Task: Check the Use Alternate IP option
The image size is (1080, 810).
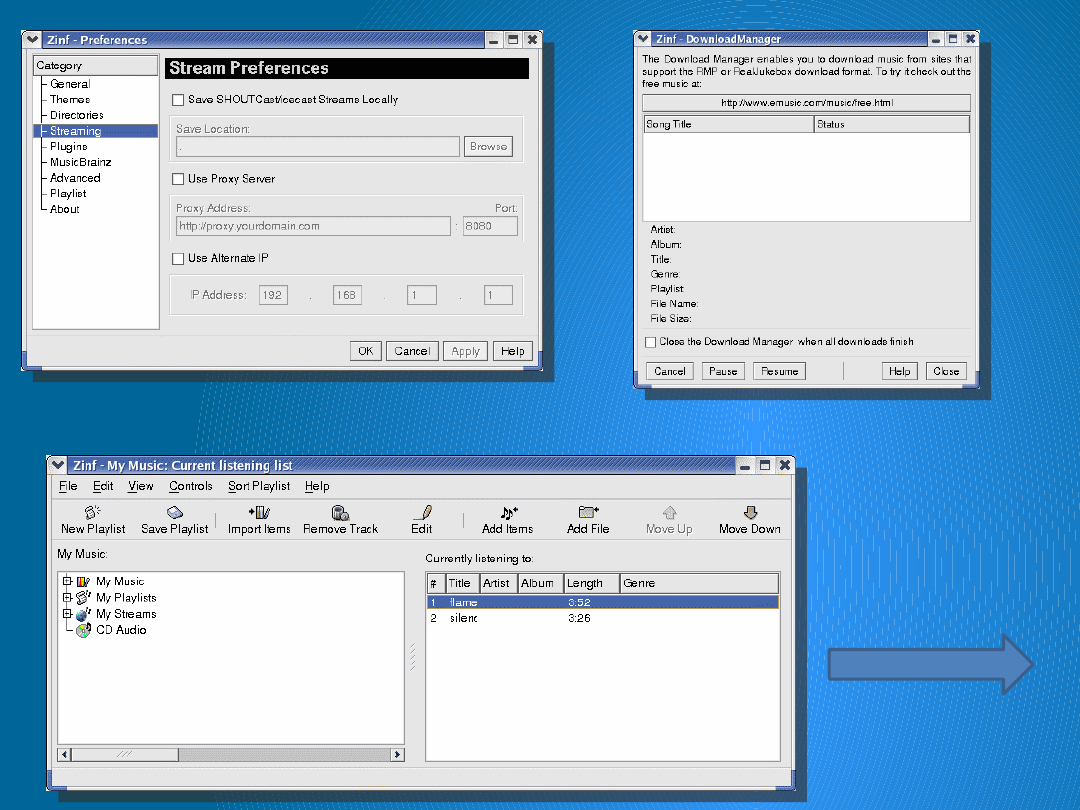Action: pyautogui.click(x=178, y=259)
